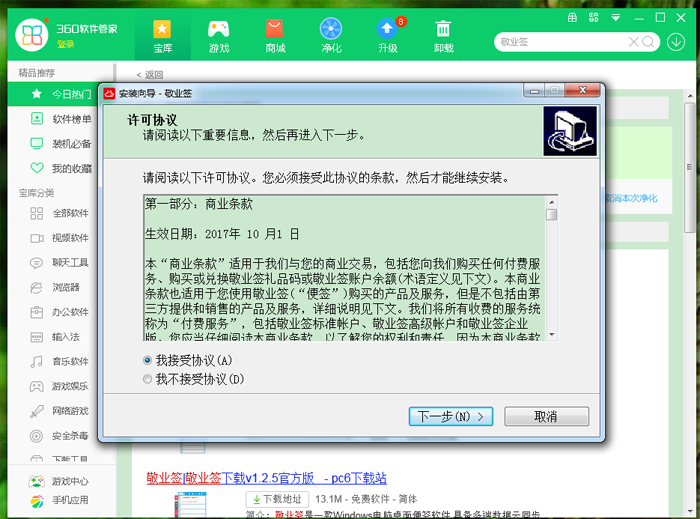Click 取消 button in installer

(x=546, y=416)
